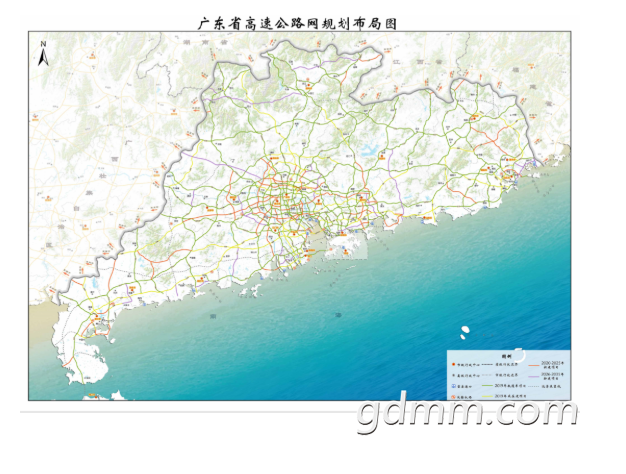Click the map title 广东省高速公路网规划布局图

point(297,24)
